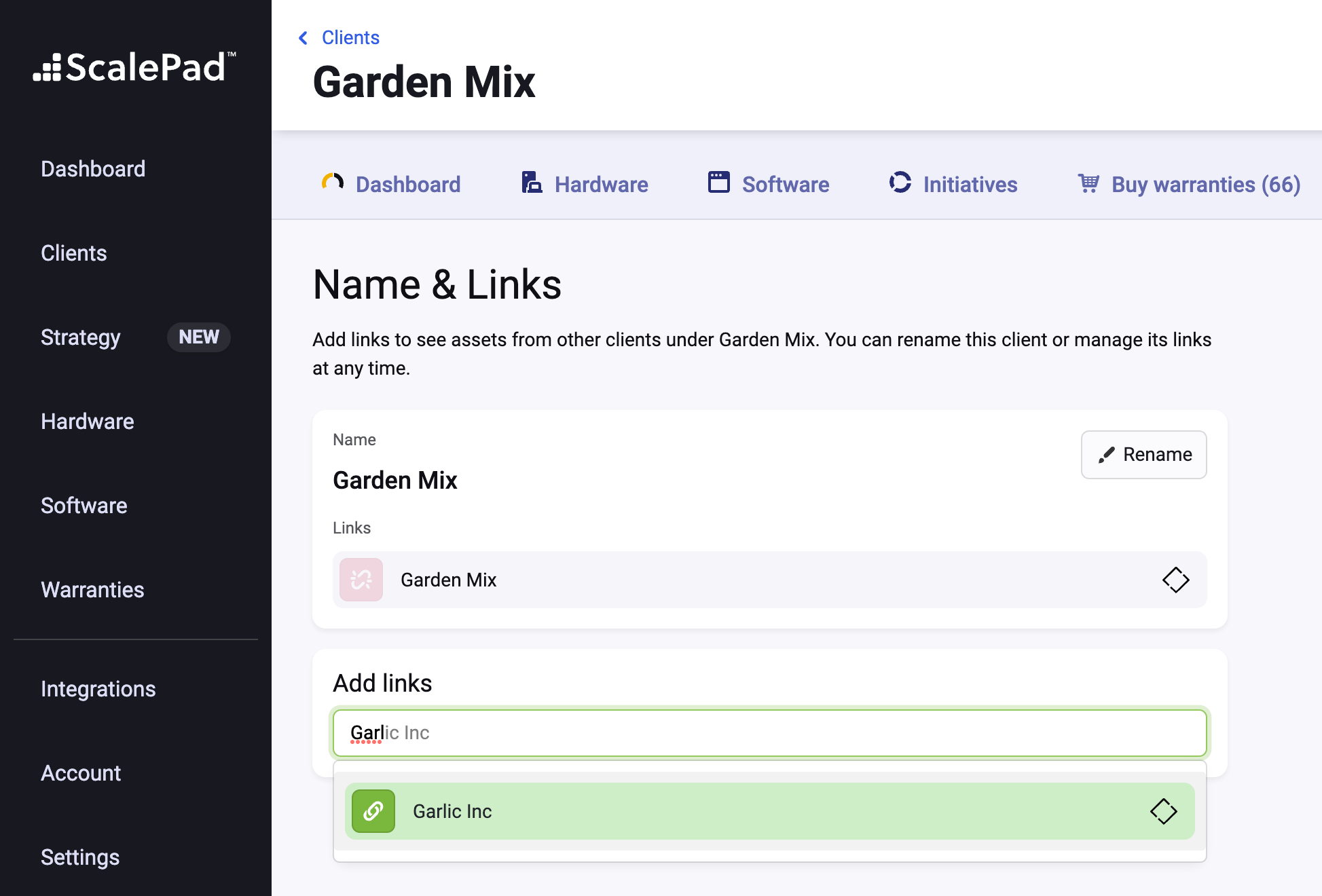Viewport: 1322px width, 896px height.
Task: Open Settings in the sidebar
Action: coord(80,857)
